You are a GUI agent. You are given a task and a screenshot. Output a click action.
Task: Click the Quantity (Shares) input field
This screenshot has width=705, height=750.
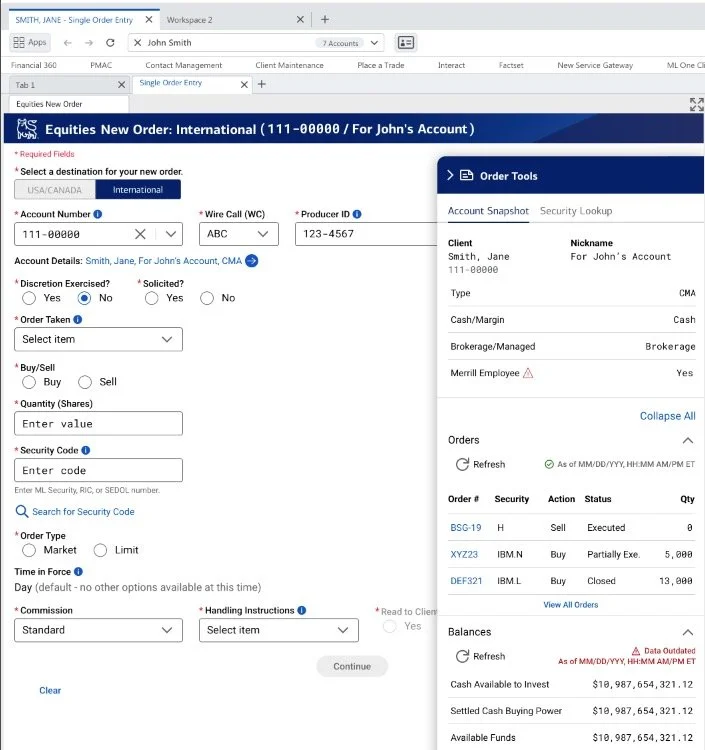(99, 423)
